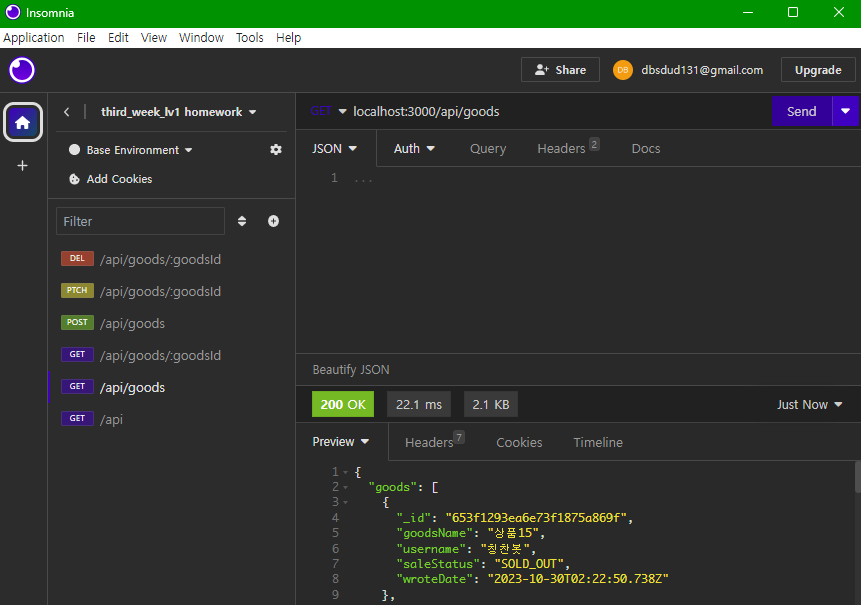The image size is (861, 605).
Task: Select the GET /api/goods request
Action: pos(172,387)
